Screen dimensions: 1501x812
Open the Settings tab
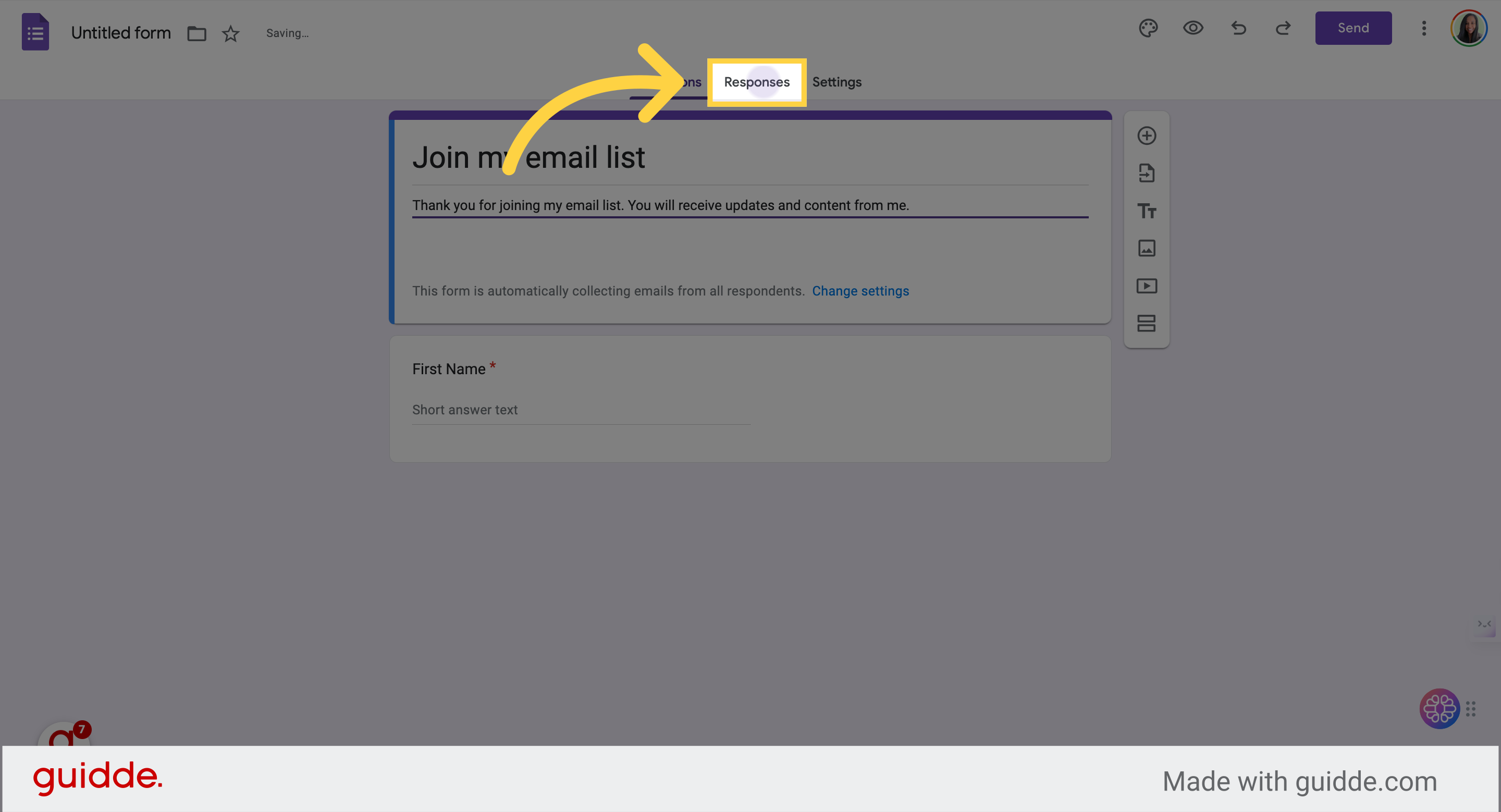[x=836, y=82]
